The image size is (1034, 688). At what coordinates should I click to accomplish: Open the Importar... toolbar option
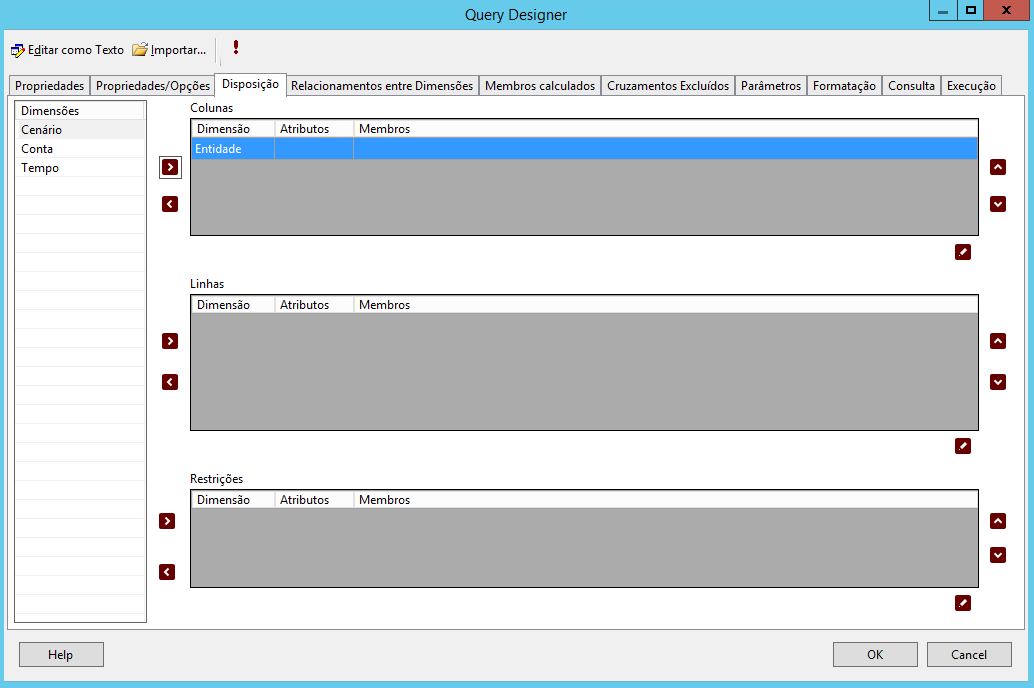click(169, 50)
